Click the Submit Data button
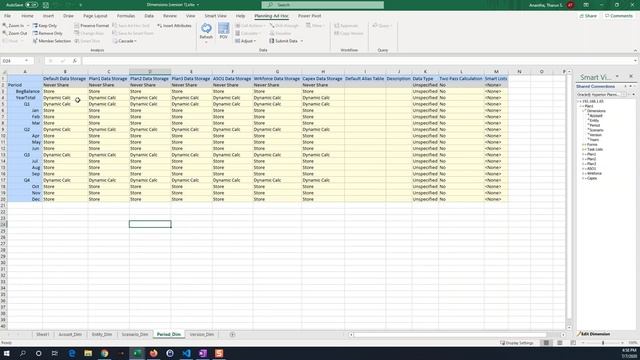Screen dimensions: 640x360 click(x=283, y=41)
